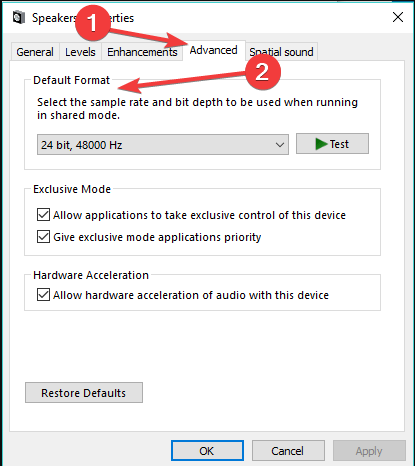The image size is (415, 466).
Task: Click the speaker icon in title bar
Action: [19, 17]
